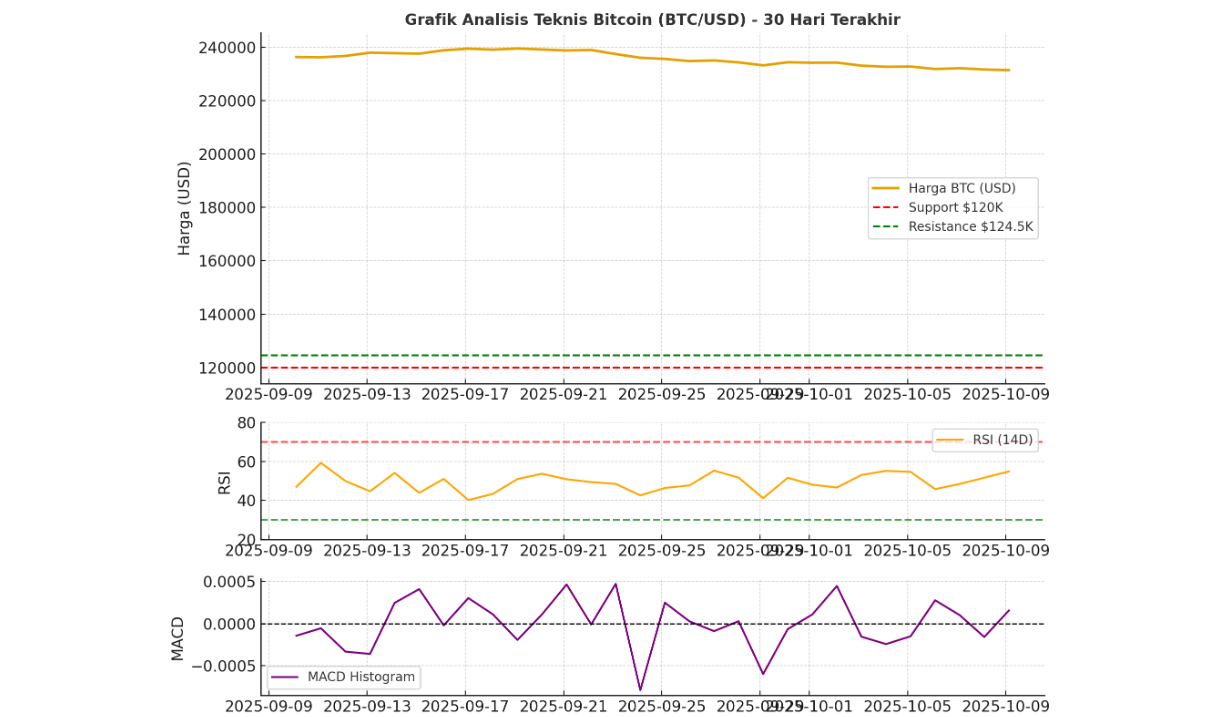Viewport: 1220px width, 717px height.
Task: Click the purple MACD Histogram legend swatch
Action: (285, 677)
